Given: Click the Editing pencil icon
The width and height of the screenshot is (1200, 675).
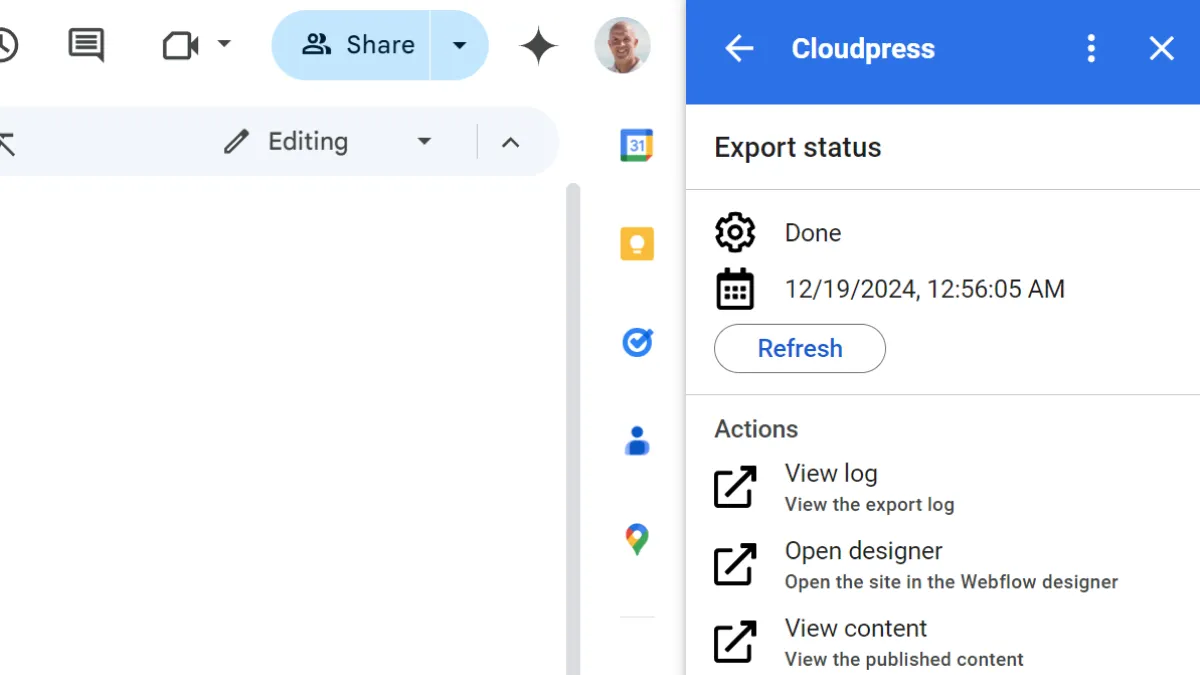Looking at the screenshot, I should tap(236, 142).
